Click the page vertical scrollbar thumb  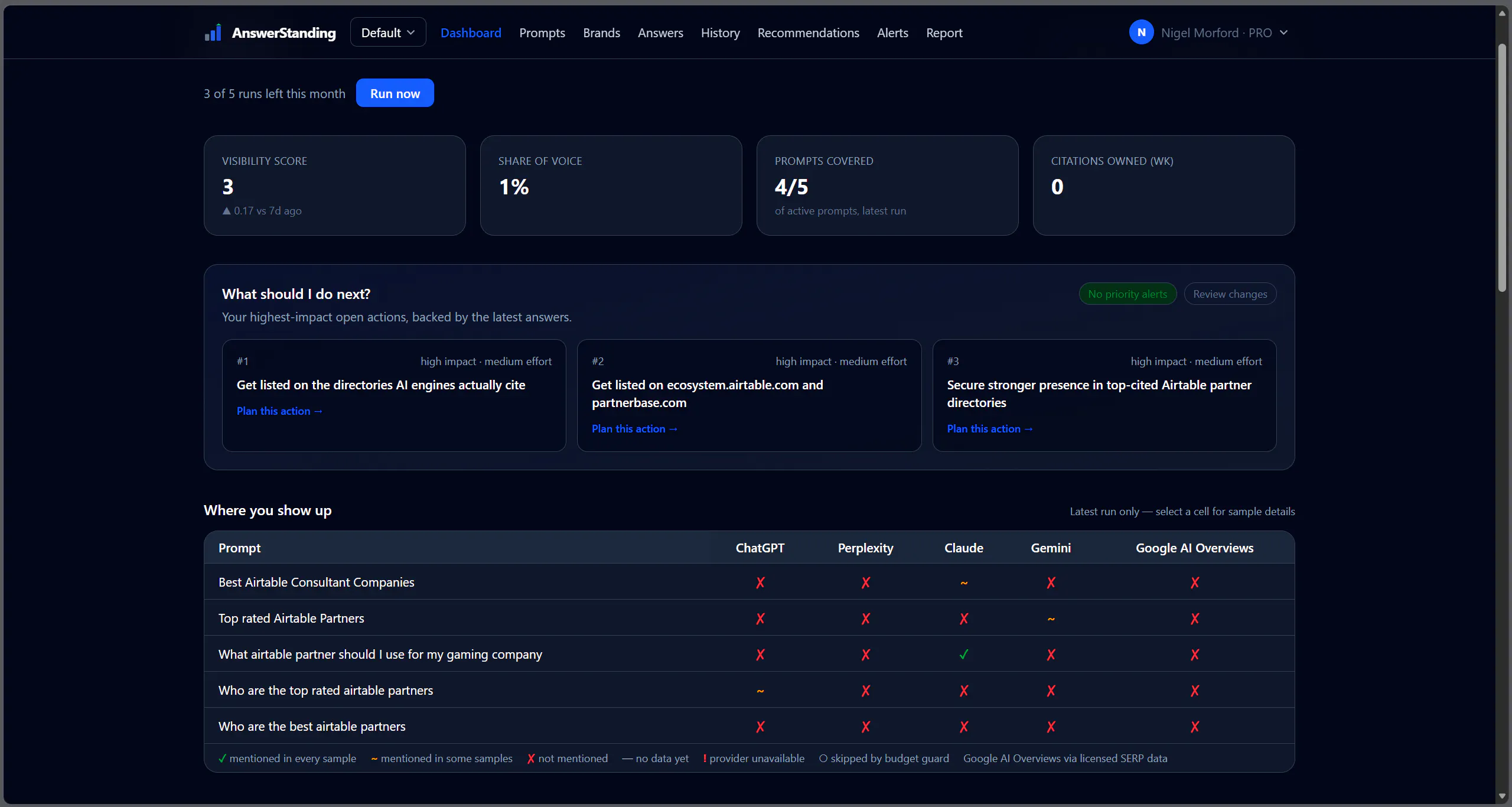(1502, 168)
